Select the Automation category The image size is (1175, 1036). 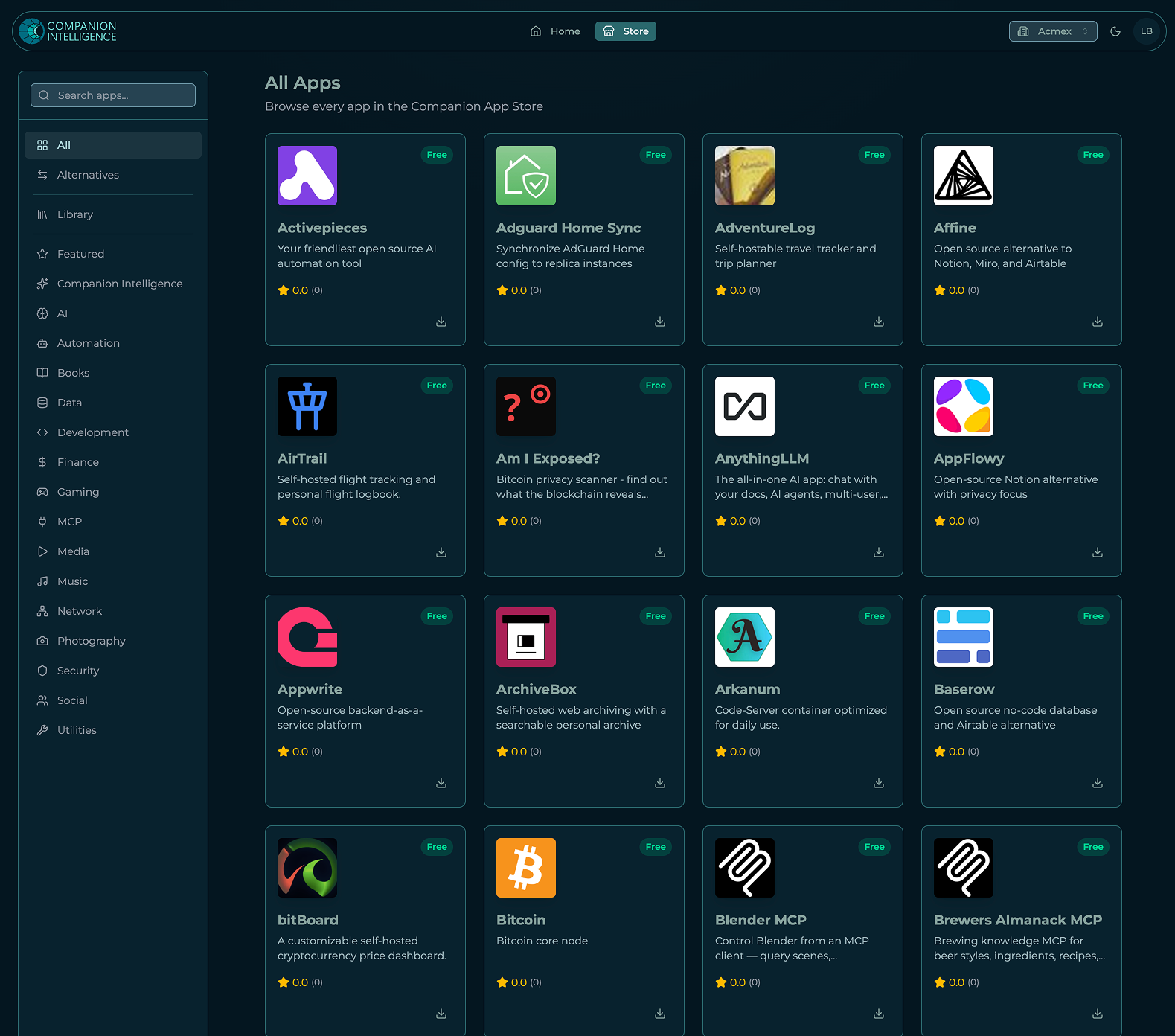click(x=113, y=343)
